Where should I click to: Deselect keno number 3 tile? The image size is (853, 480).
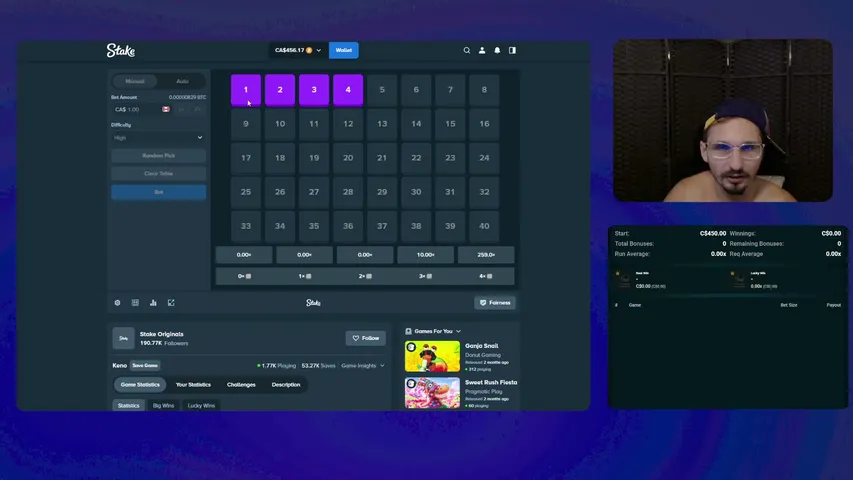[314, 90]
